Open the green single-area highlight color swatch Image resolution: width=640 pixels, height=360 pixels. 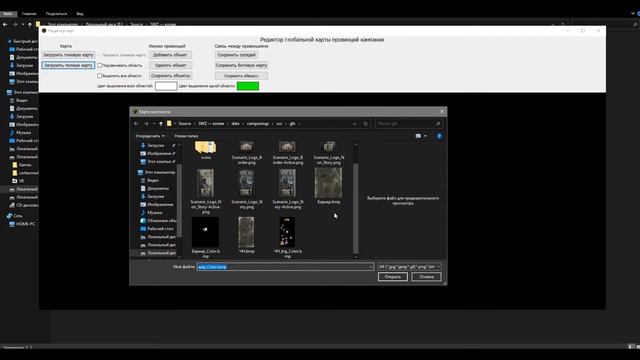[248, 86]
